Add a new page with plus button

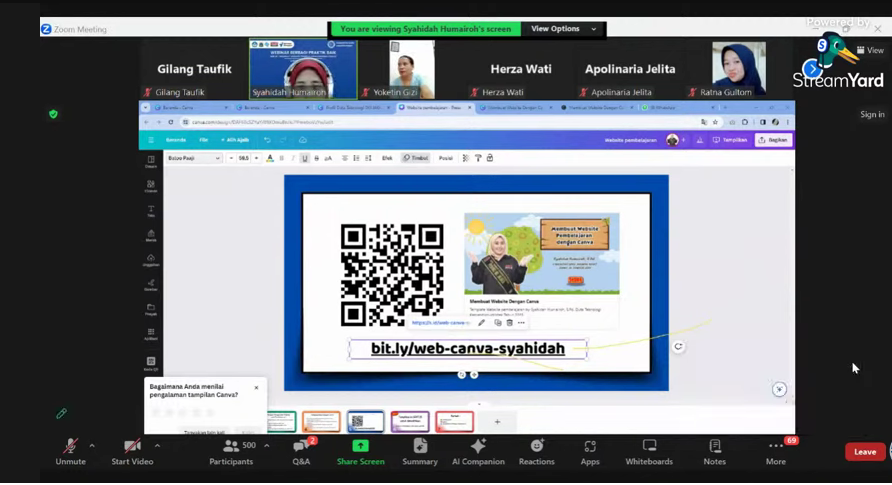[497, 422]
